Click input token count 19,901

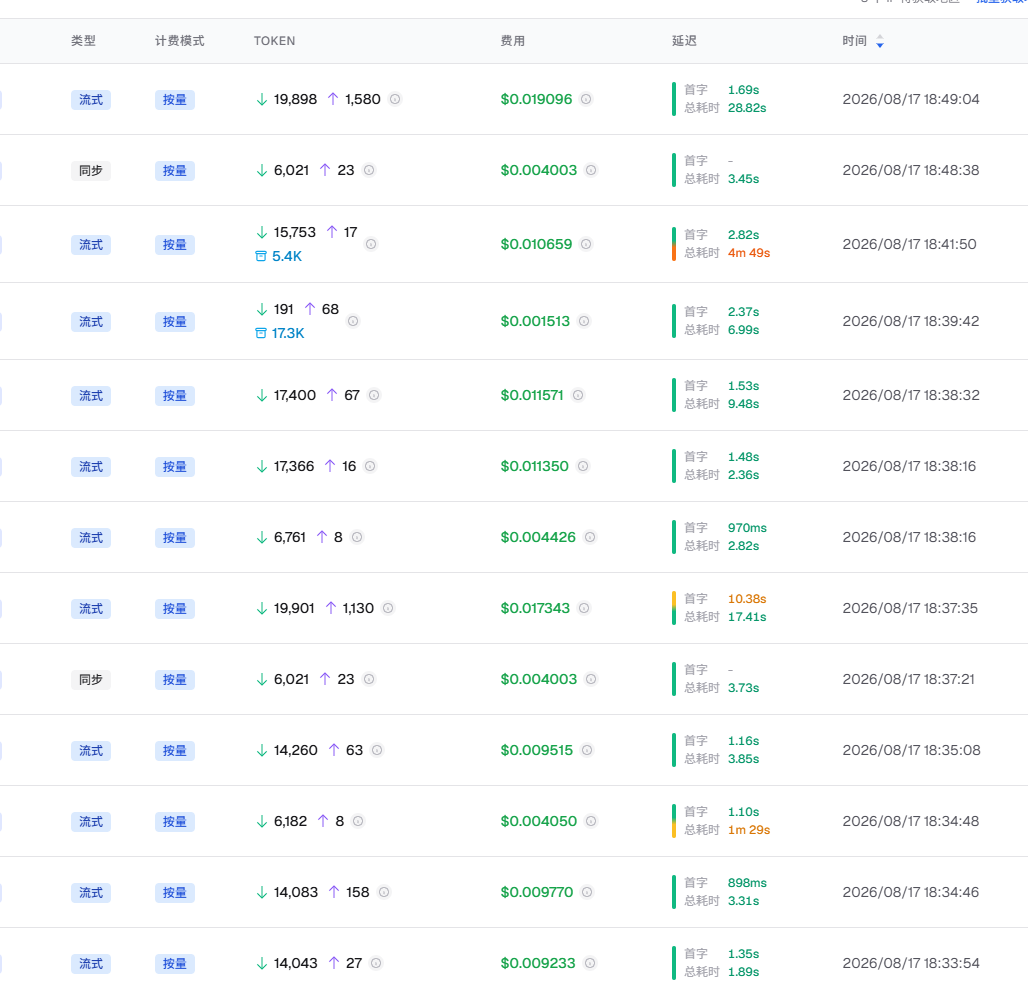click(x=294, y=608)
